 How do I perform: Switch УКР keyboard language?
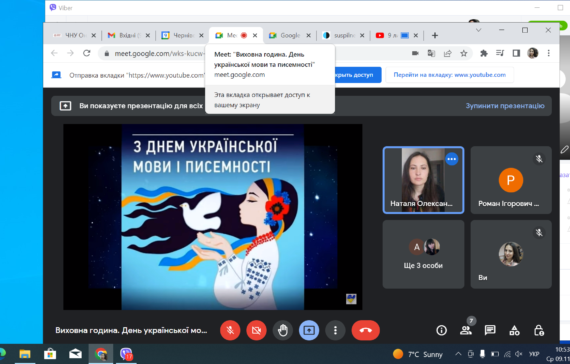pos(534,354)
